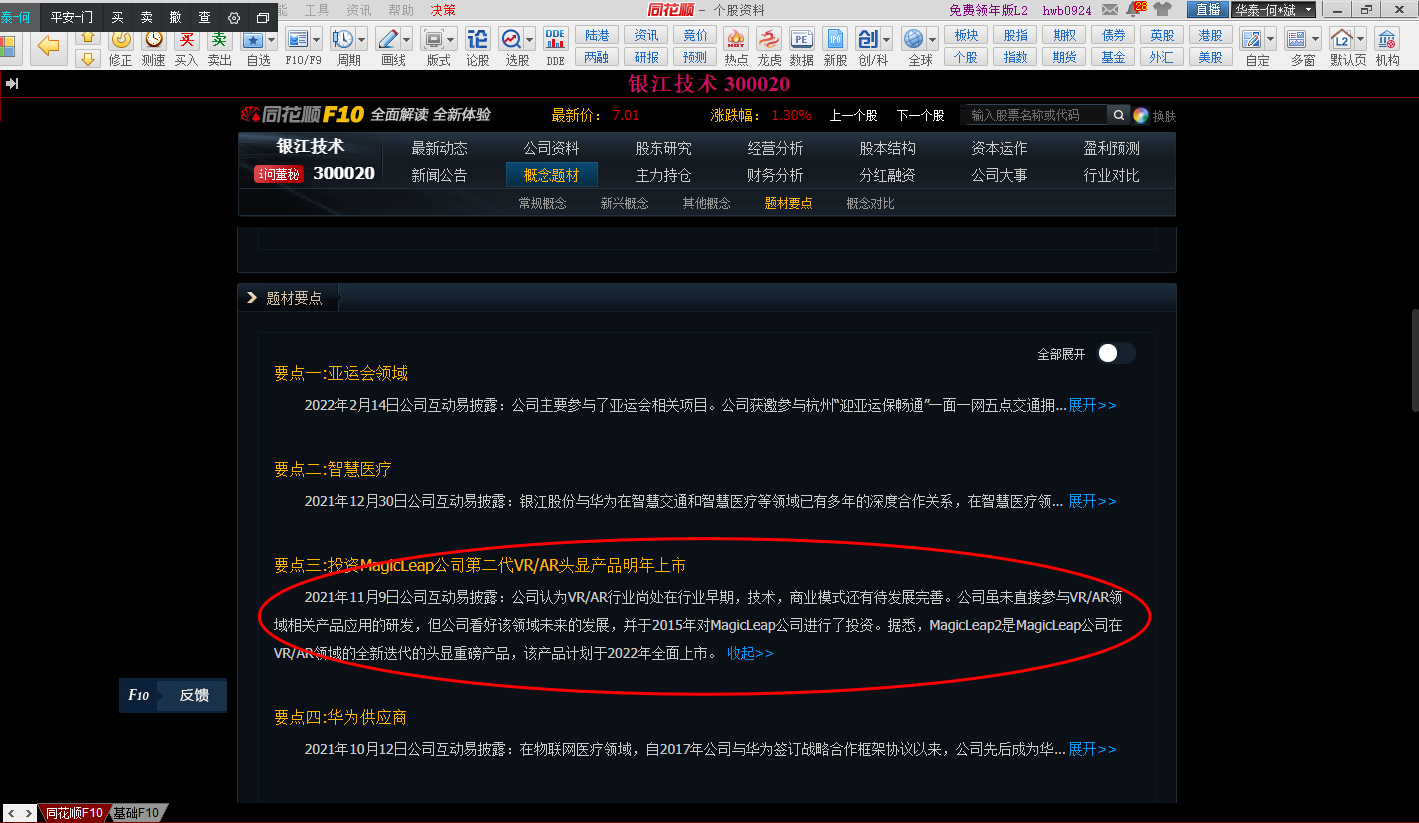The image size is (1419, 823).
Task: Click the 买入 buy icon
Action: (186, 40)
